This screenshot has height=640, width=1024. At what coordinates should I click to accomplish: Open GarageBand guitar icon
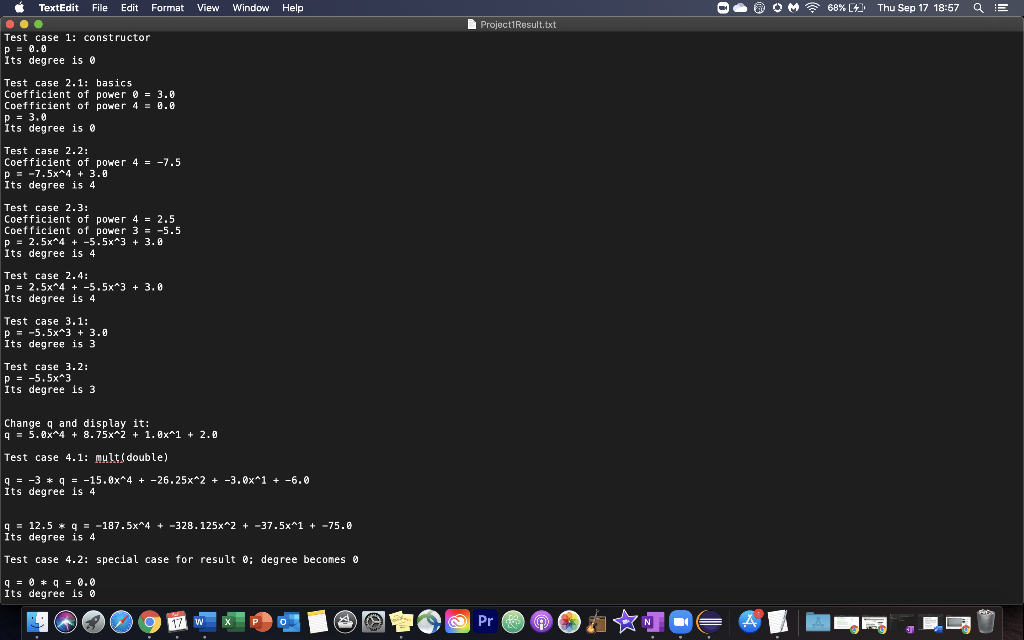pos(597,622)
